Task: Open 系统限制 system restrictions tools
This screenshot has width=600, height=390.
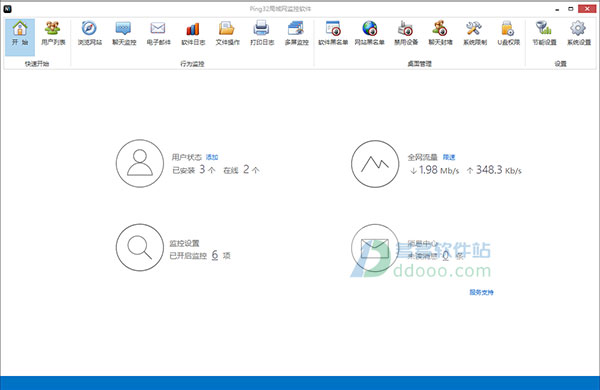Action: pyautogui.click(x=474, y=34)
